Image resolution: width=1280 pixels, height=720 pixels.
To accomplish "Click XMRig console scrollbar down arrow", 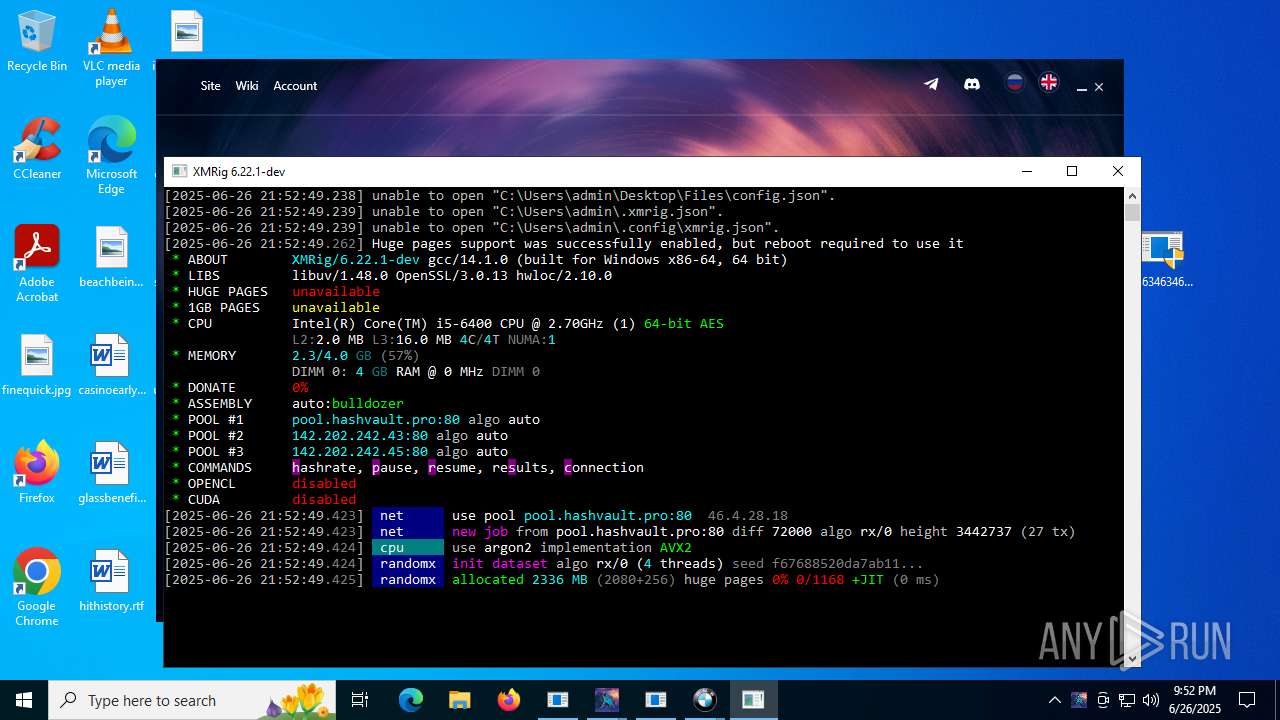I will point(1132,659).
